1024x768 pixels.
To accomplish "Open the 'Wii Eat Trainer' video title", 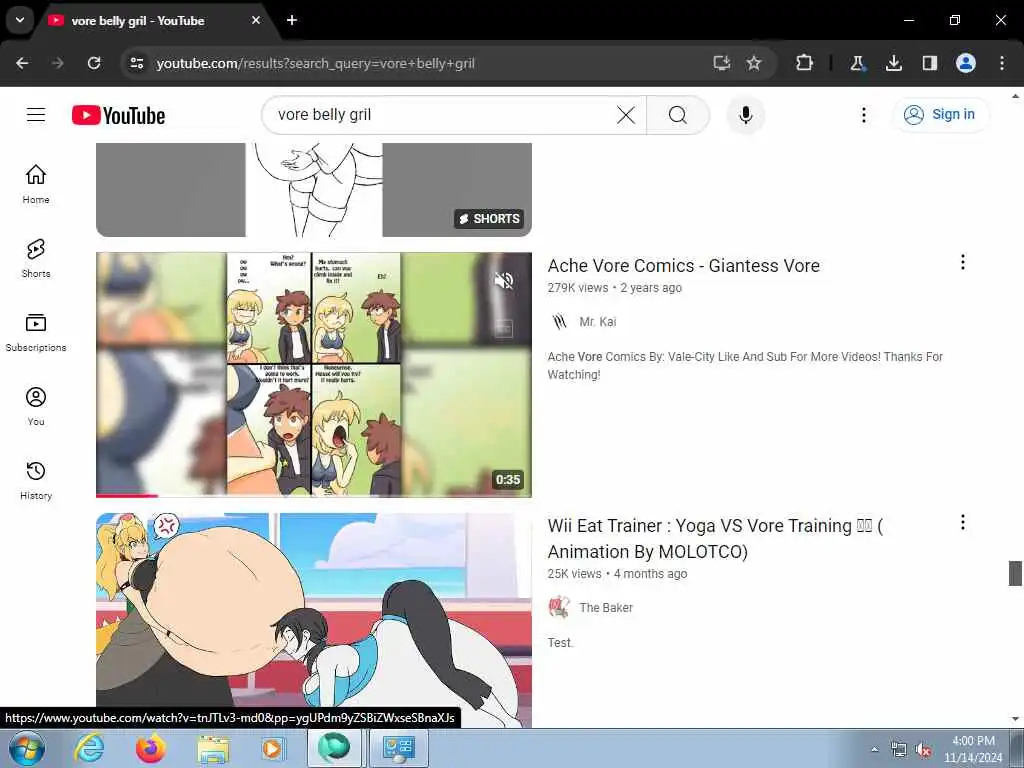I will [x=715, y=539].
